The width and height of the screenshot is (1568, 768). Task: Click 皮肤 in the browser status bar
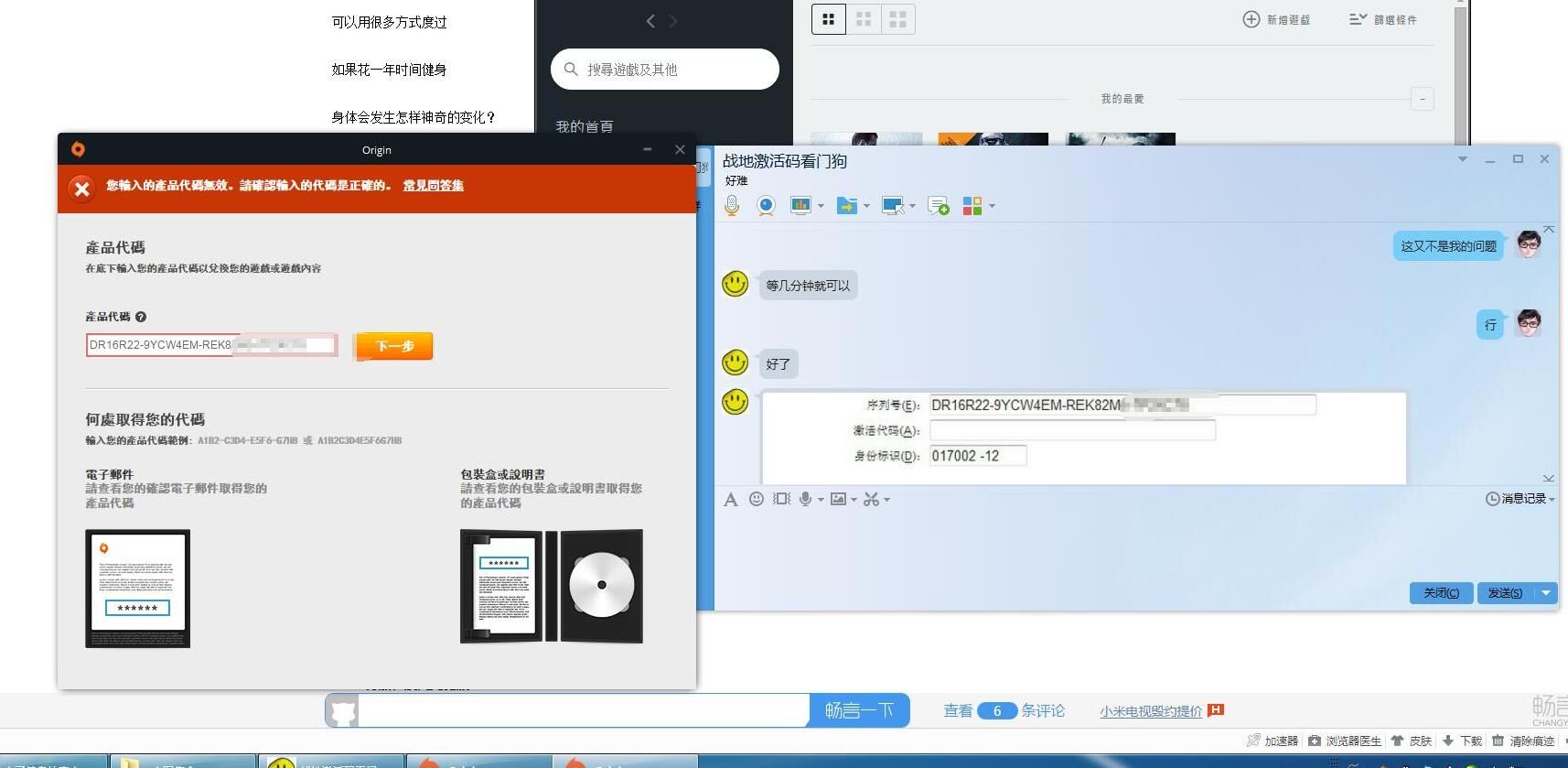[1411, 741]
